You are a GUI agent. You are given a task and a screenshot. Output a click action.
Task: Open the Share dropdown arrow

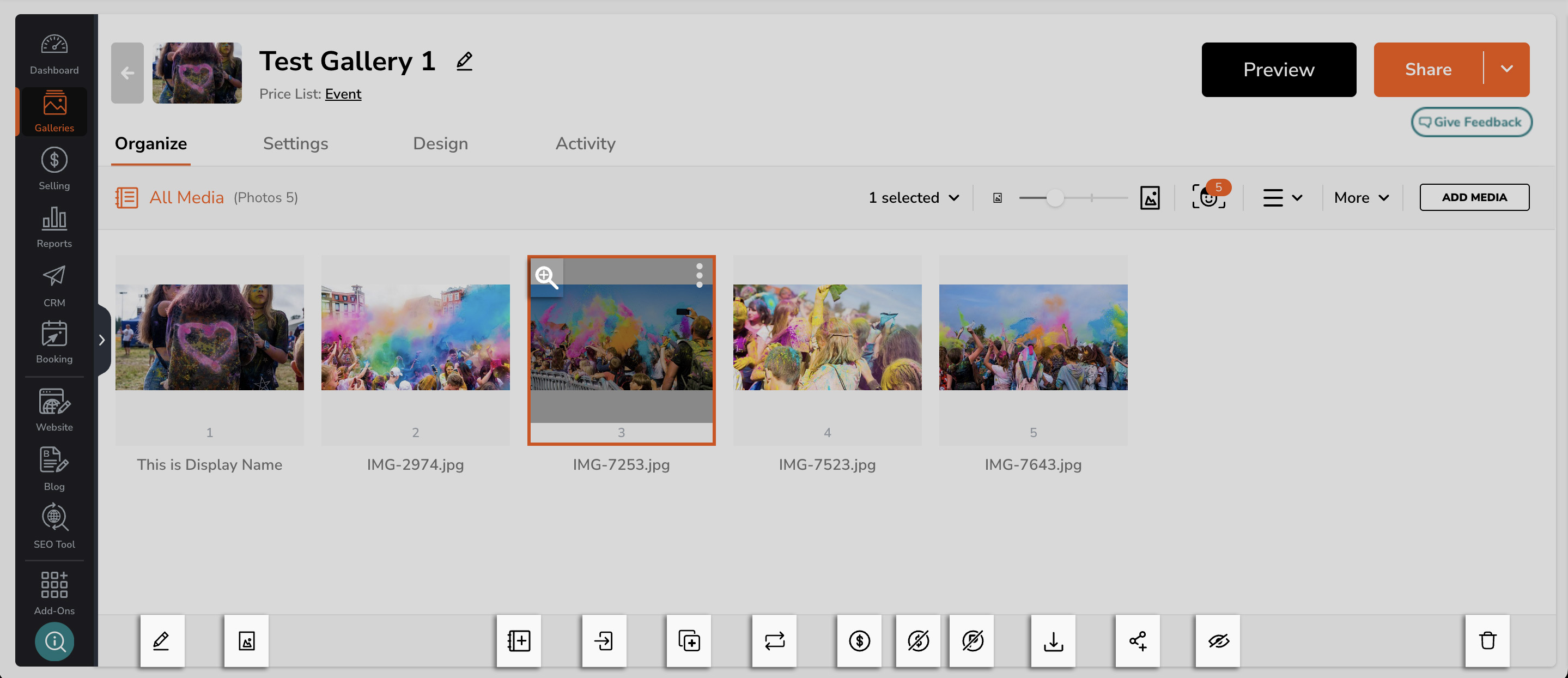coord(1508,69)
